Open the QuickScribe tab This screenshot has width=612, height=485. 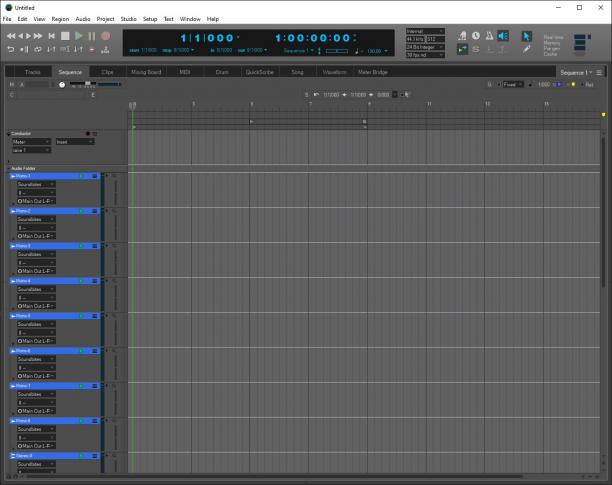(260, 72)
